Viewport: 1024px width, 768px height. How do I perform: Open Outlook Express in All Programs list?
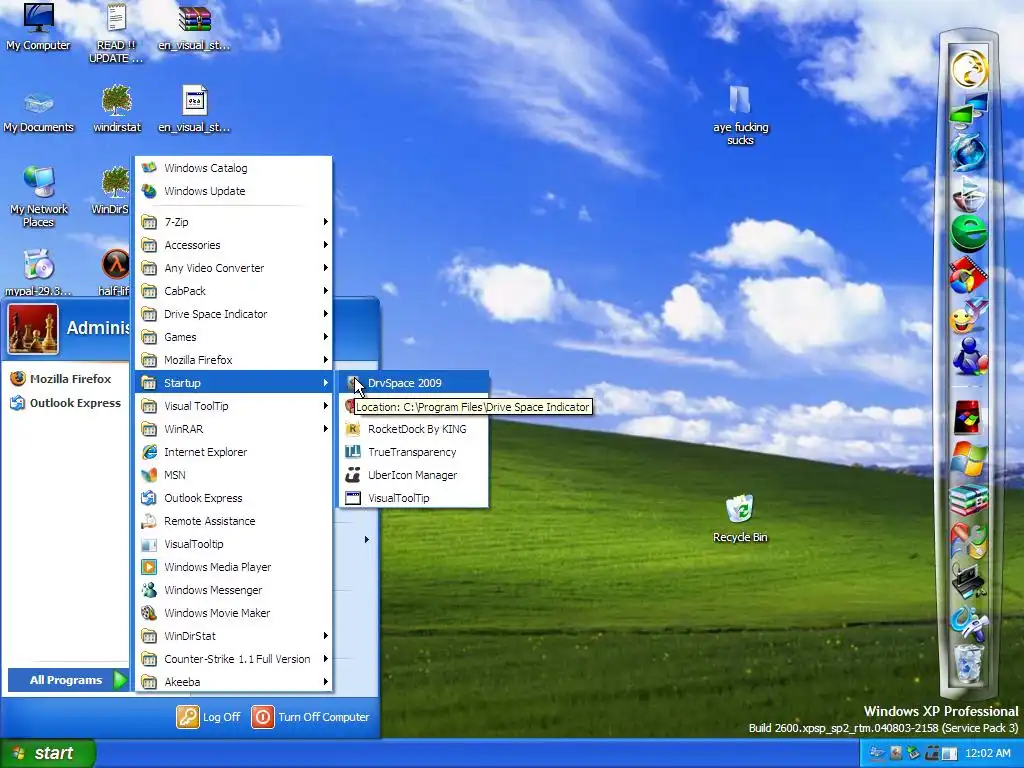[x=234, y=498]
